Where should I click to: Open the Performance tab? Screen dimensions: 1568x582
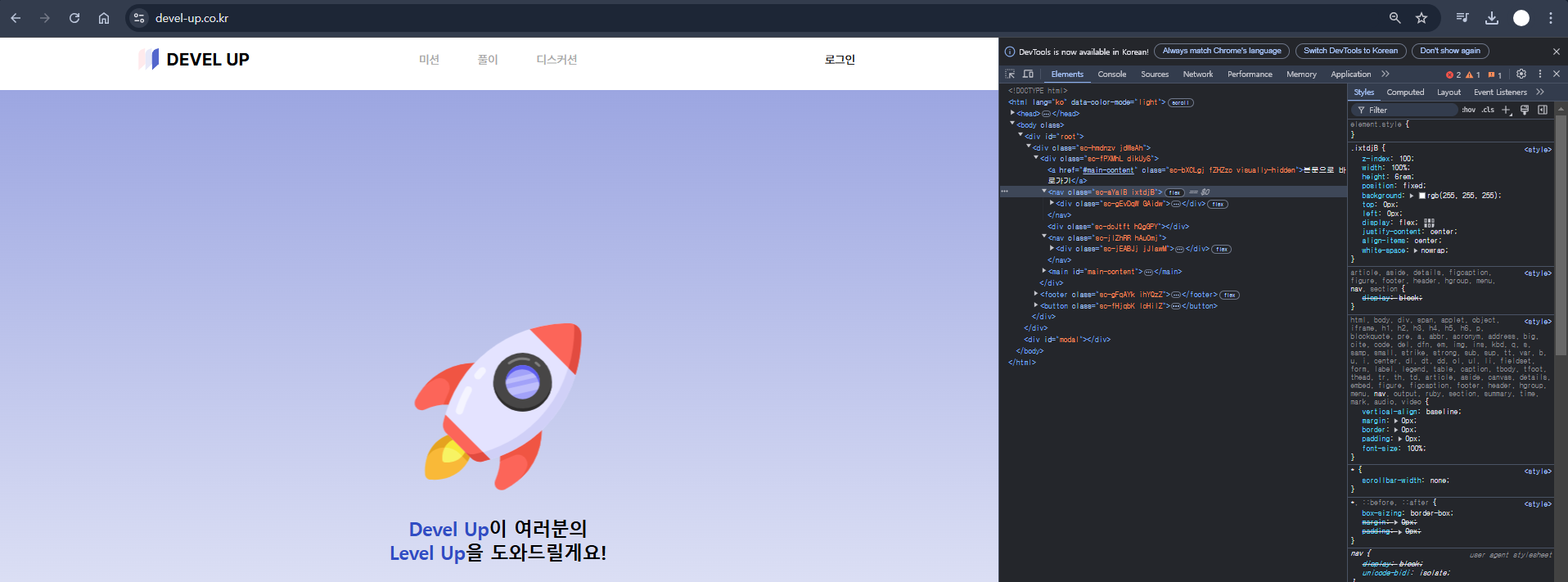(1250, 74)
